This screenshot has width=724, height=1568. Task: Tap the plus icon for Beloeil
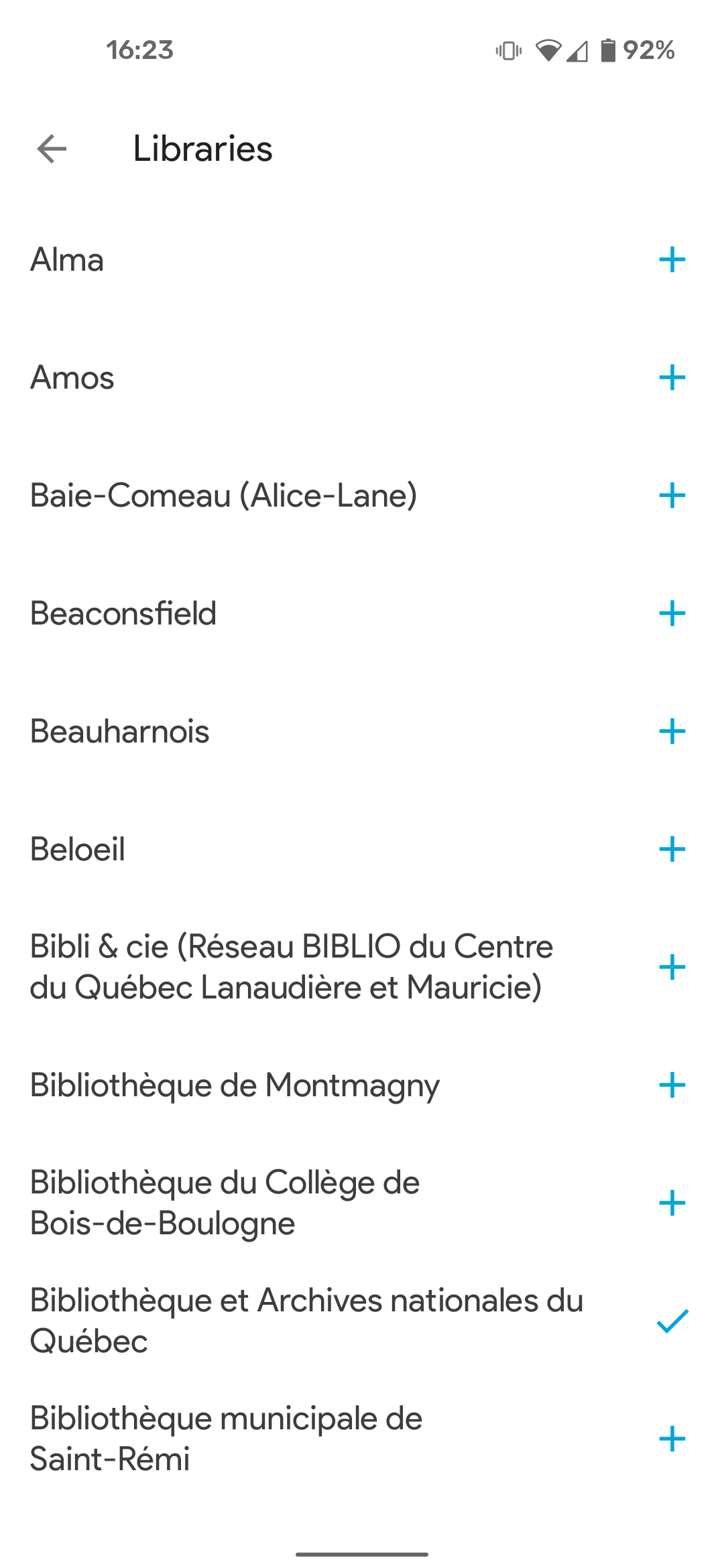[x=672, y=850]
